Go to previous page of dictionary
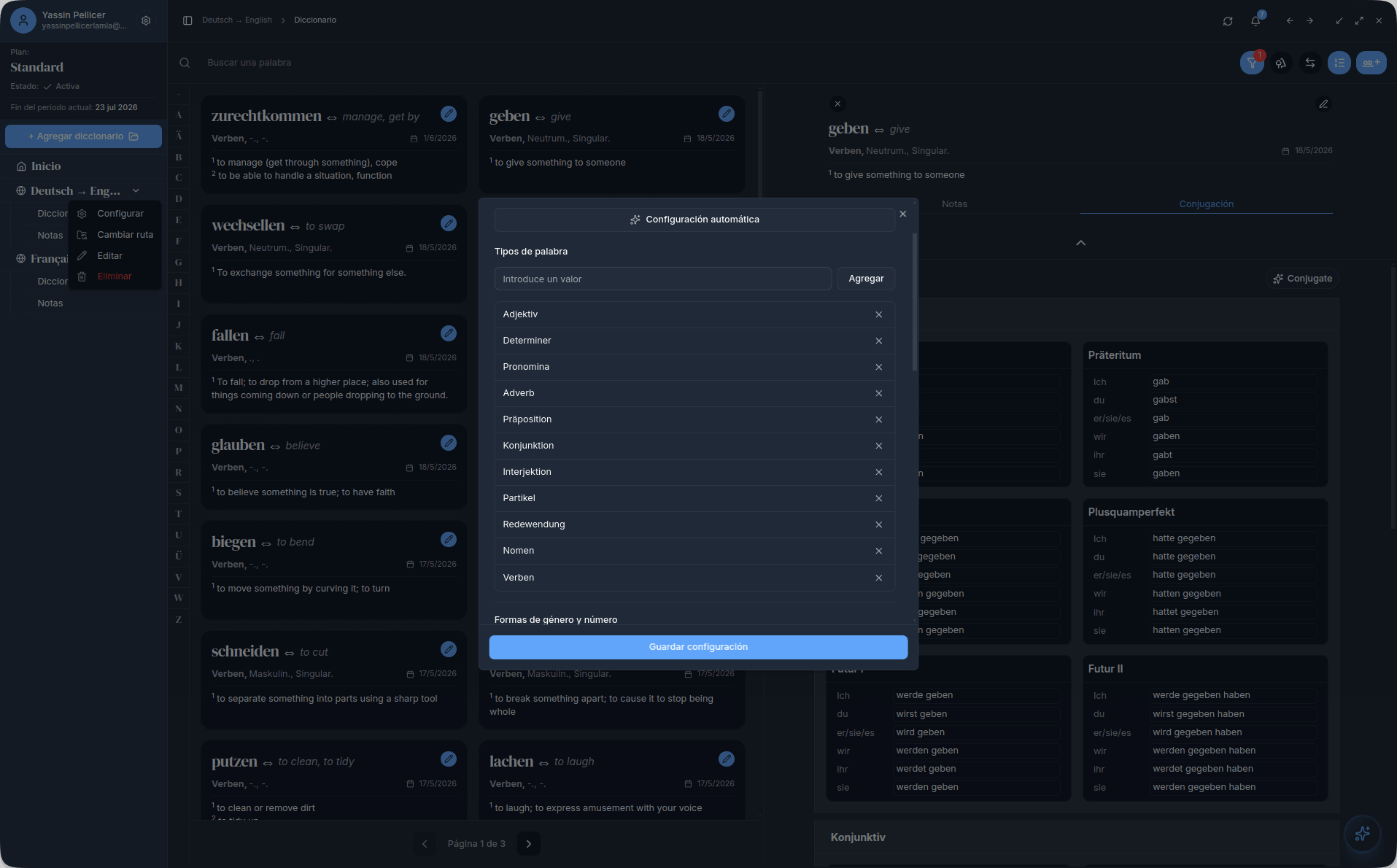The width and height of the screenshot is (1397, 868). point(425,844)
